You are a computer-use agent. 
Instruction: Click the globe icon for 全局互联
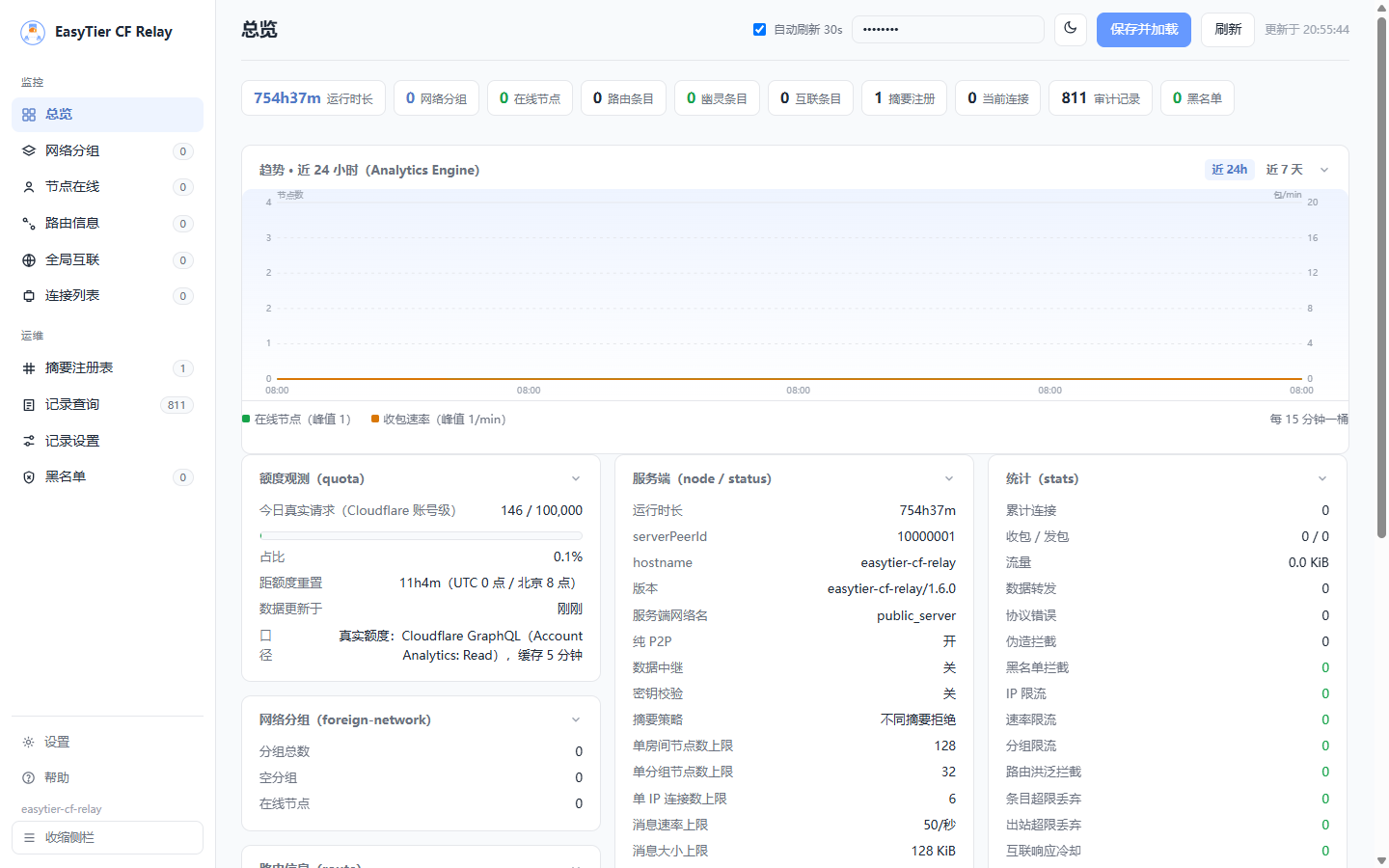(x=29, y=260)
